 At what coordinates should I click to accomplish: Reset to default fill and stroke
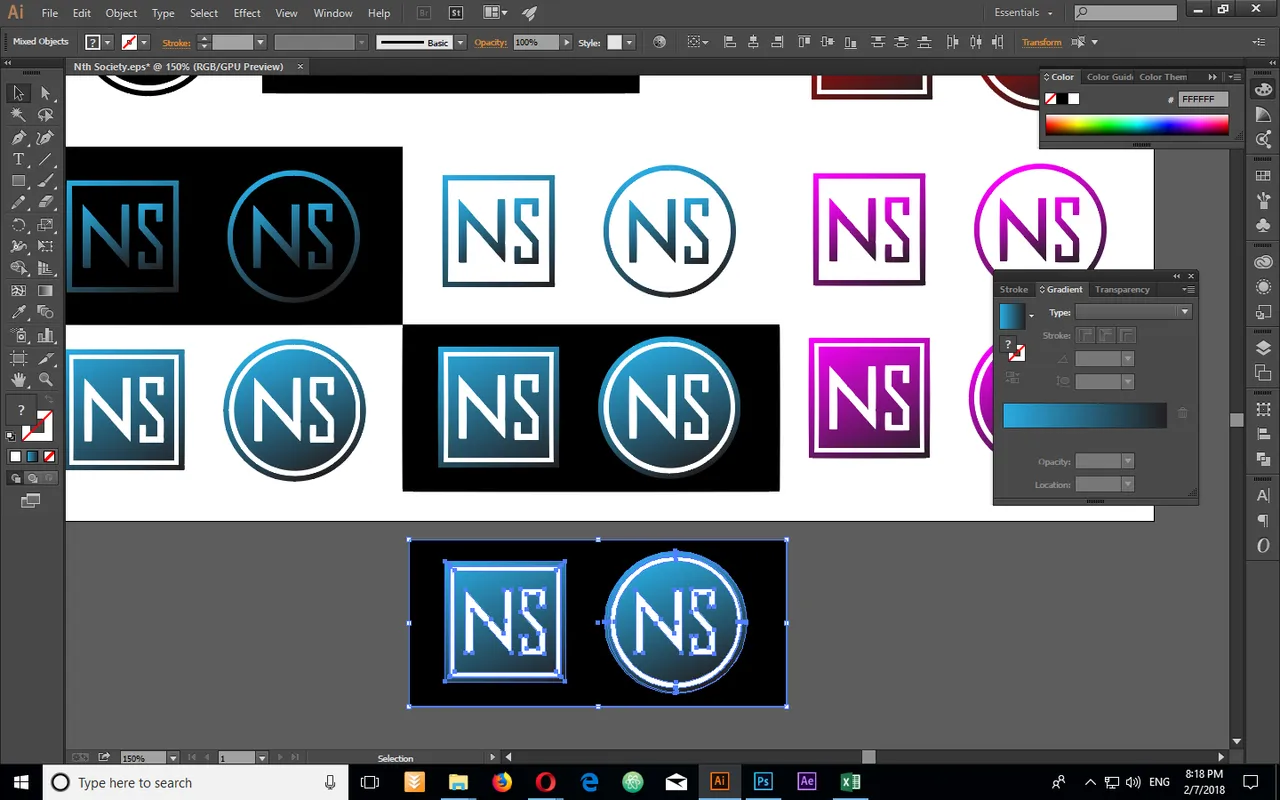[x=11, y=437]
